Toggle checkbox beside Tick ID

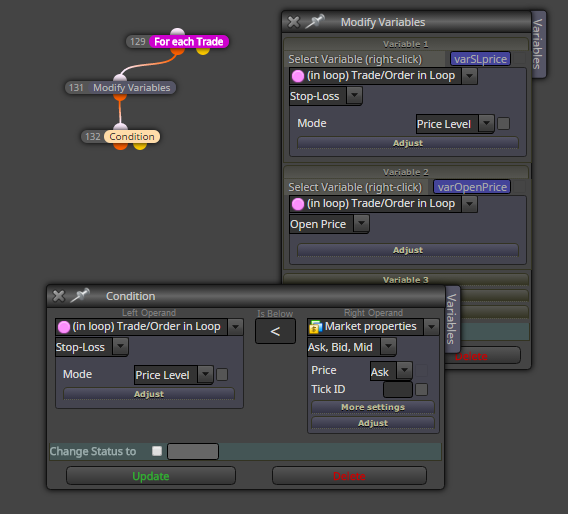421,390
